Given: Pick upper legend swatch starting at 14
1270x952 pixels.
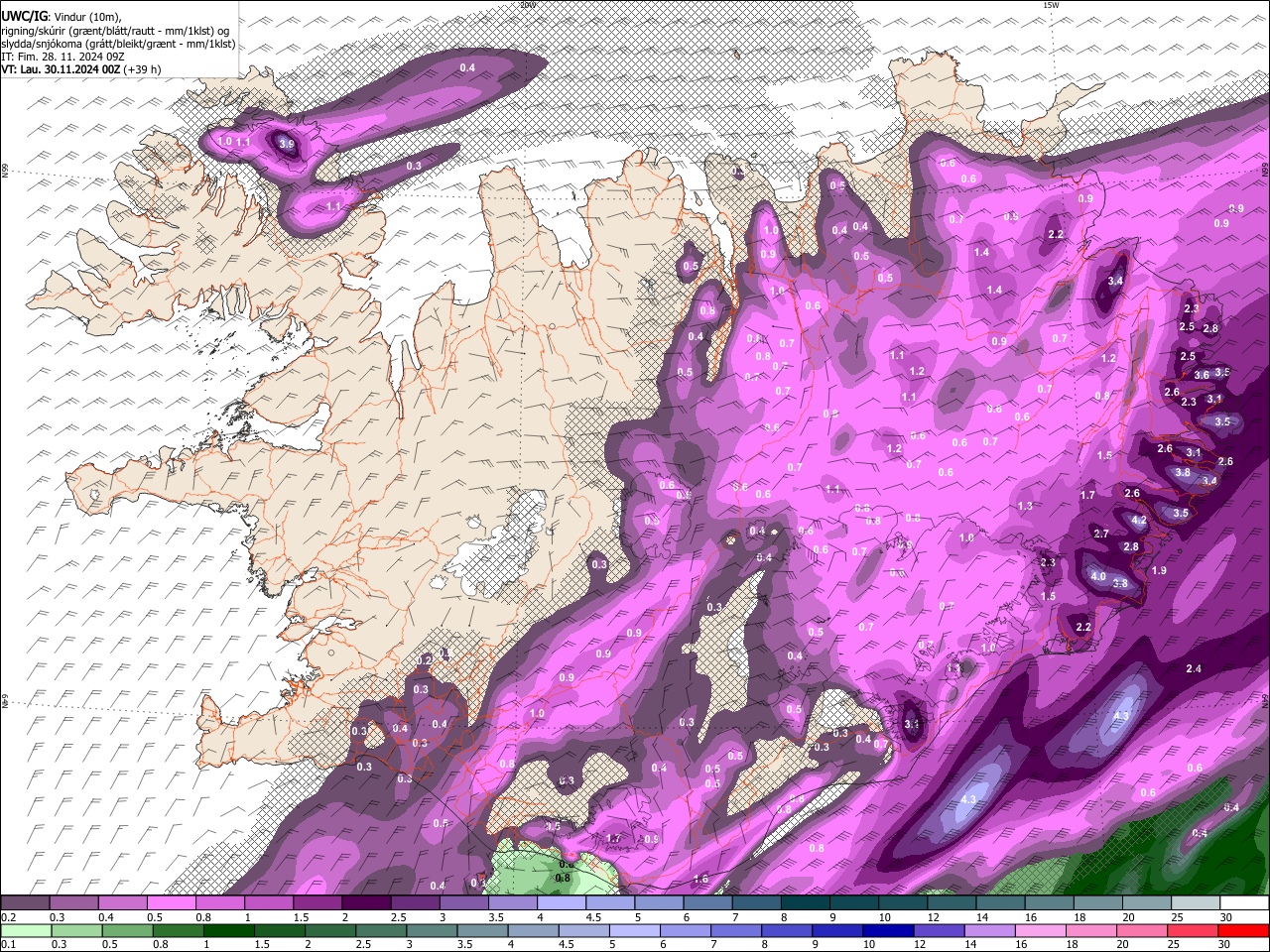Looking at the screenshot, I should (x=1002, y=903).
